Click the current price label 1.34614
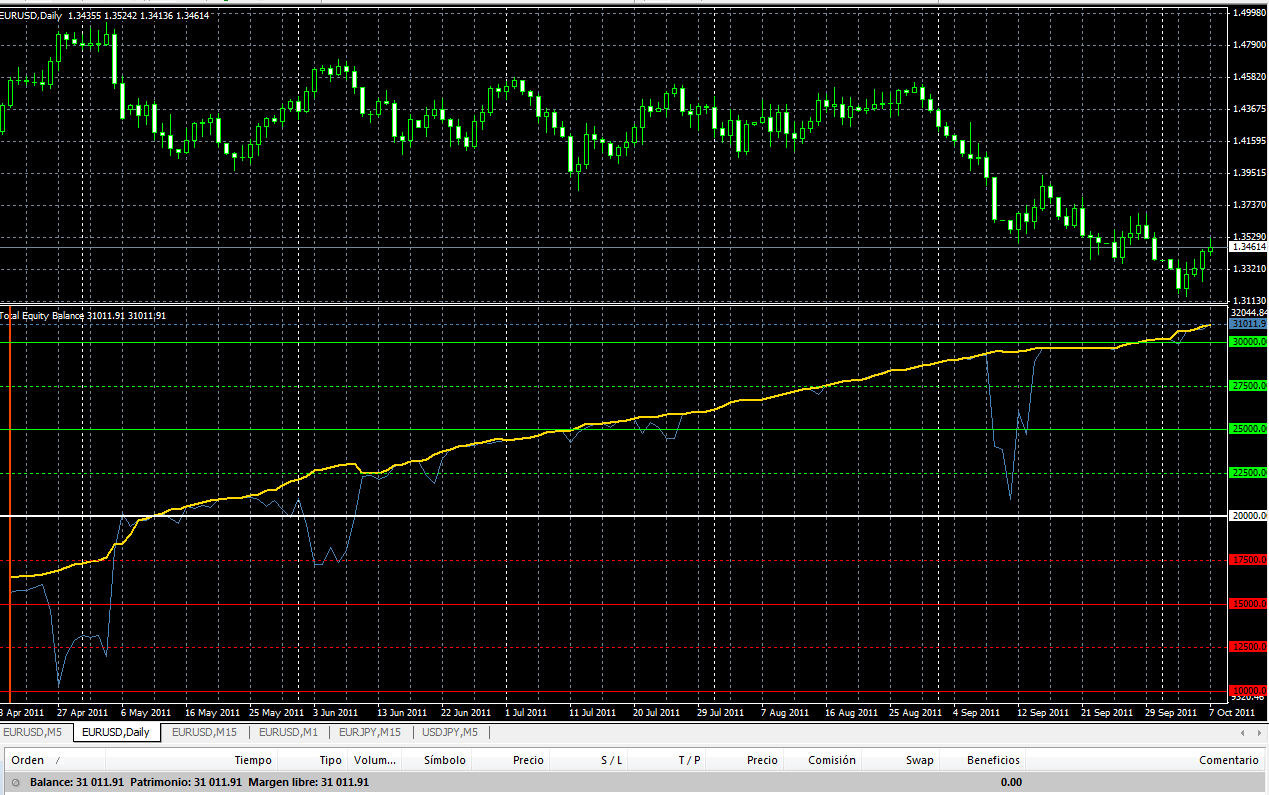 (1248, 246)
